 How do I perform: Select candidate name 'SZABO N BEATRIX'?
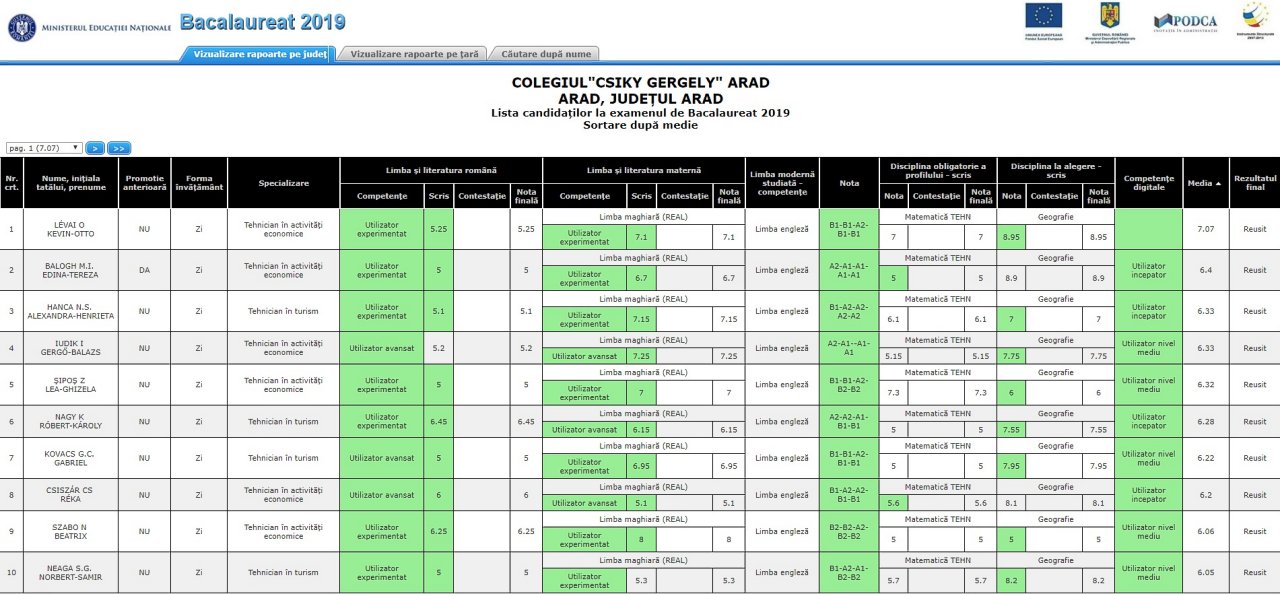[x=70, y=531]
